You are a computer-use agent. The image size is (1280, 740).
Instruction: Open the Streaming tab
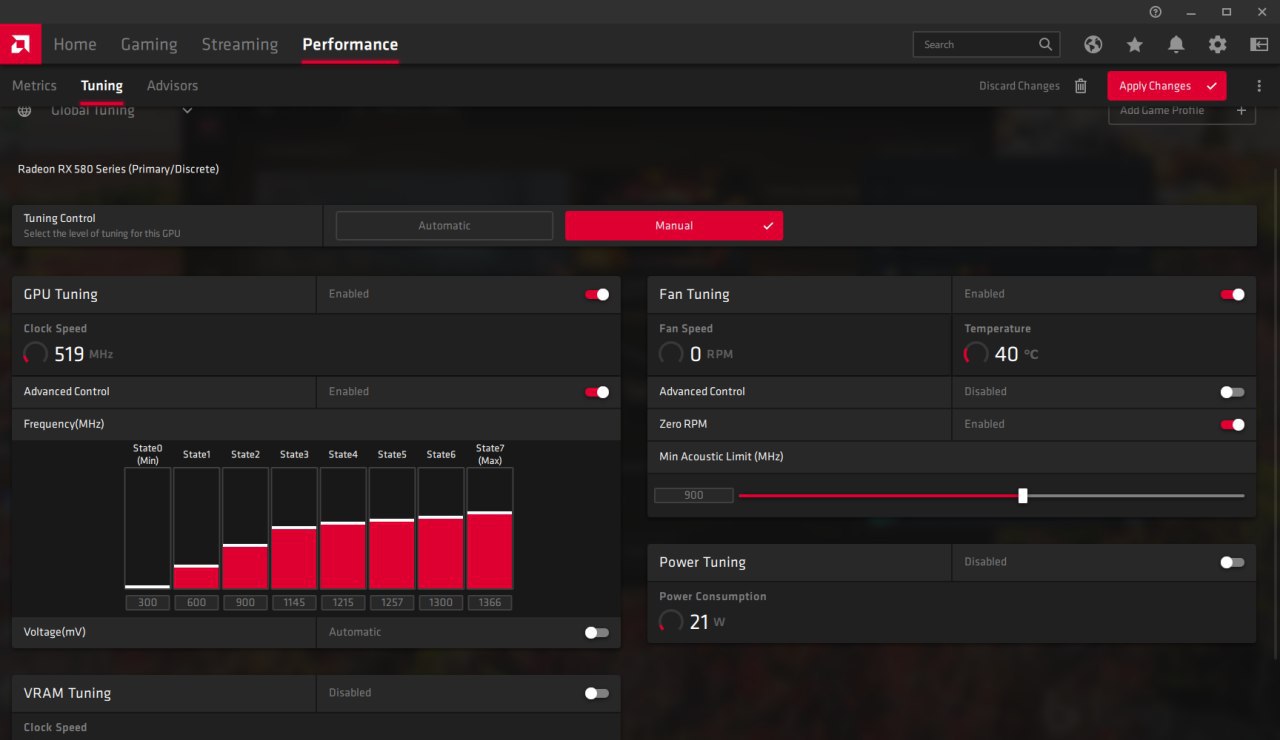click(x=240, y=44)
